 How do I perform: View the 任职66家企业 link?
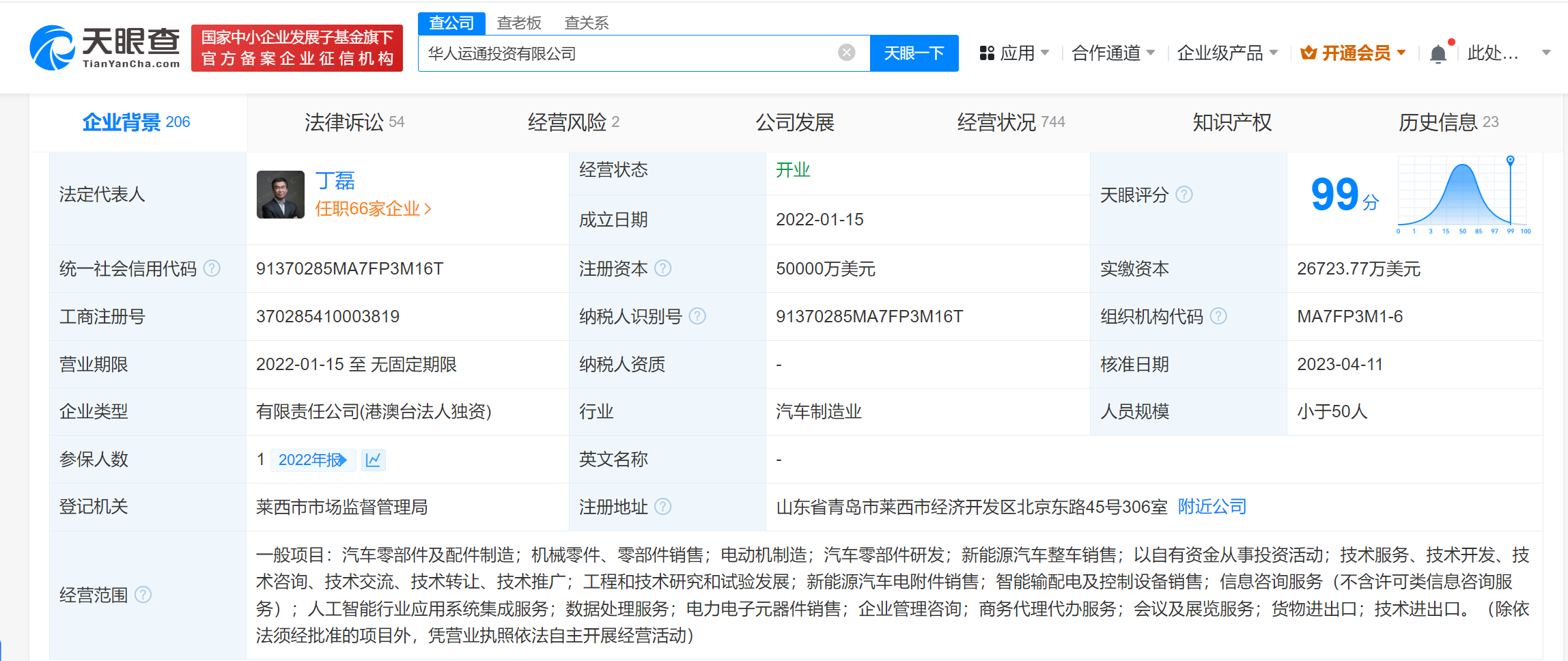[372, 209]
